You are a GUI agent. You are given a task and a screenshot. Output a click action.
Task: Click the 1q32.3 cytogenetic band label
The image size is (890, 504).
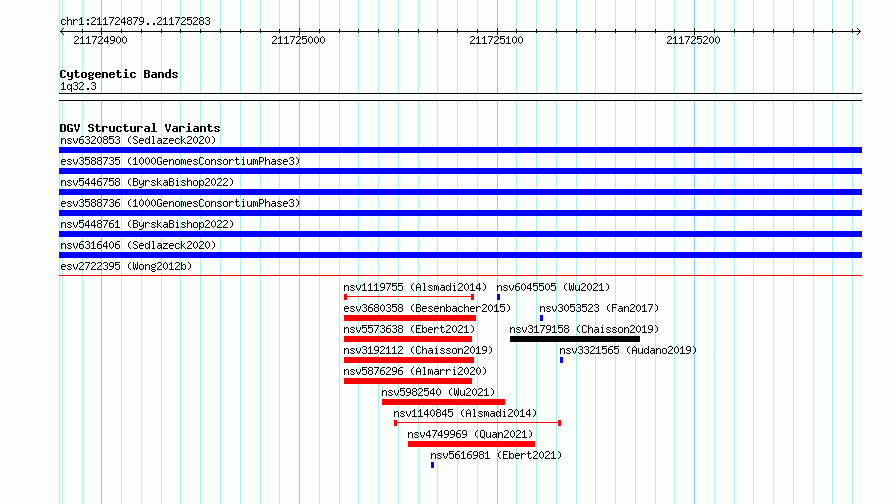(x=78, y=87)
